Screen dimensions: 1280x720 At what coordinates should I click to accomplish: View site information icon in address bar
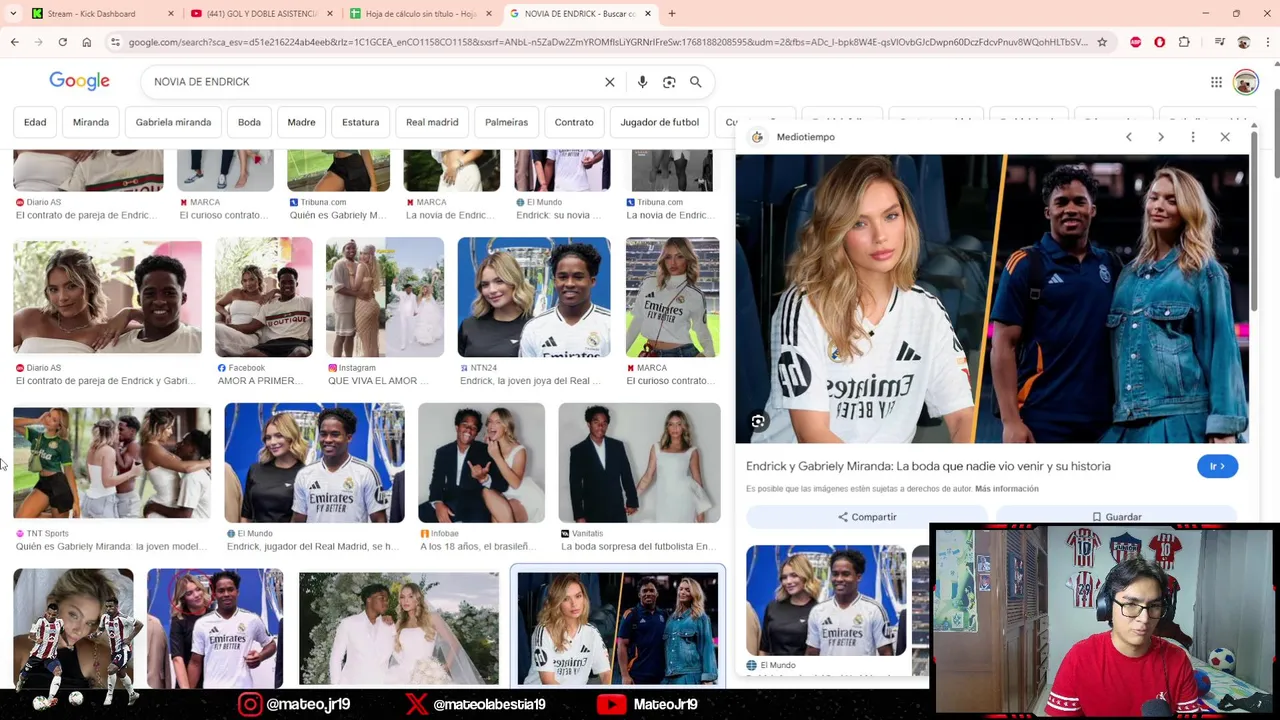click(115, 42)
